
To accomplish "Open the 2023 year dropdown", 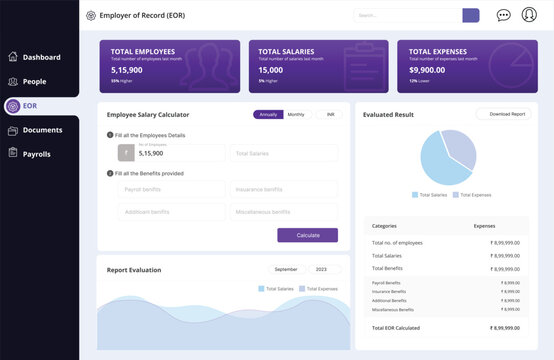I will [x=325, y=269].
